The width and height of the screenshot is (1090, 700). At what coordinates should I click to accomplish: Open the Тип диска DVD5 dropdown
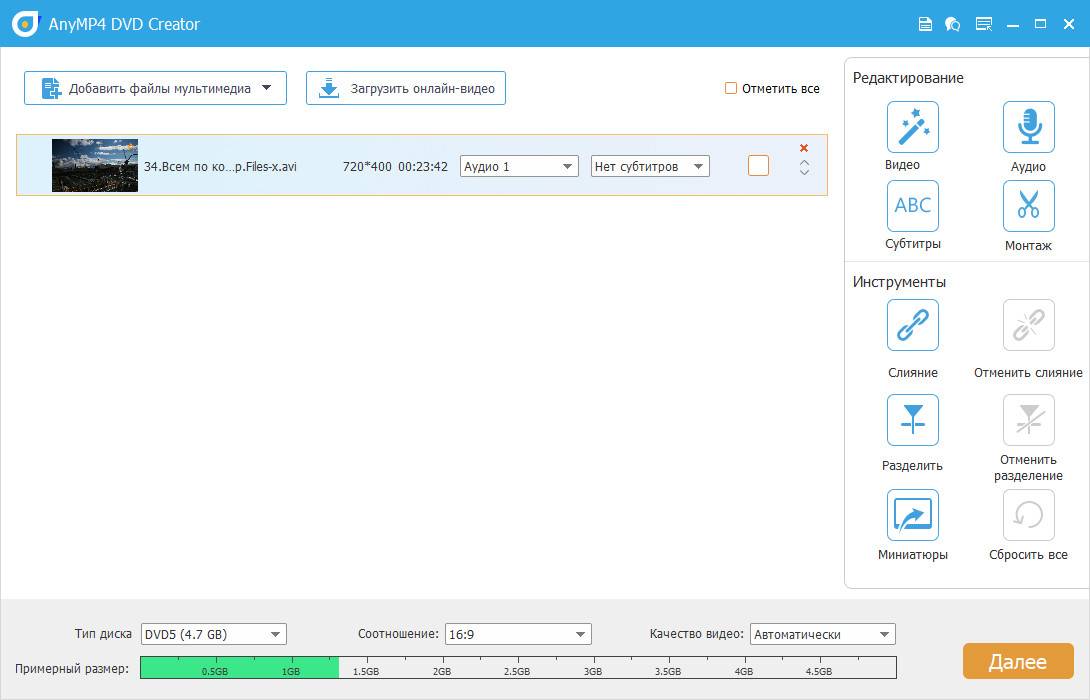coord(213,634)
